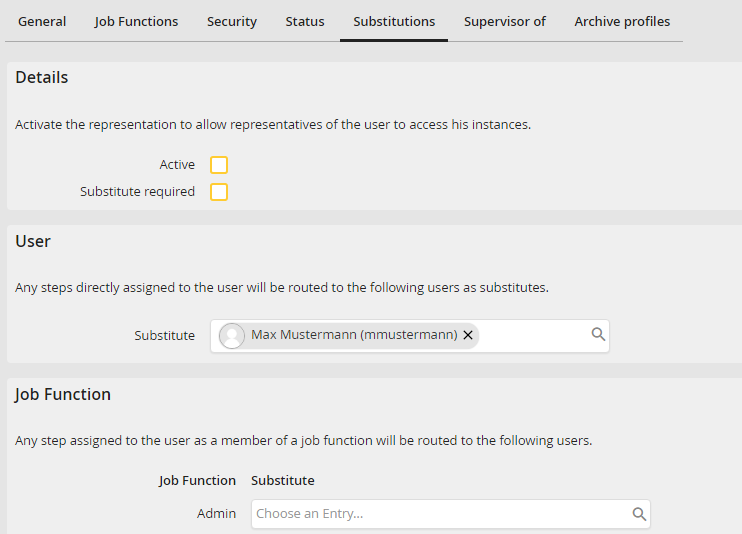
Task: Click the Max Mustermann avatar icon
Action: (232, 336)
